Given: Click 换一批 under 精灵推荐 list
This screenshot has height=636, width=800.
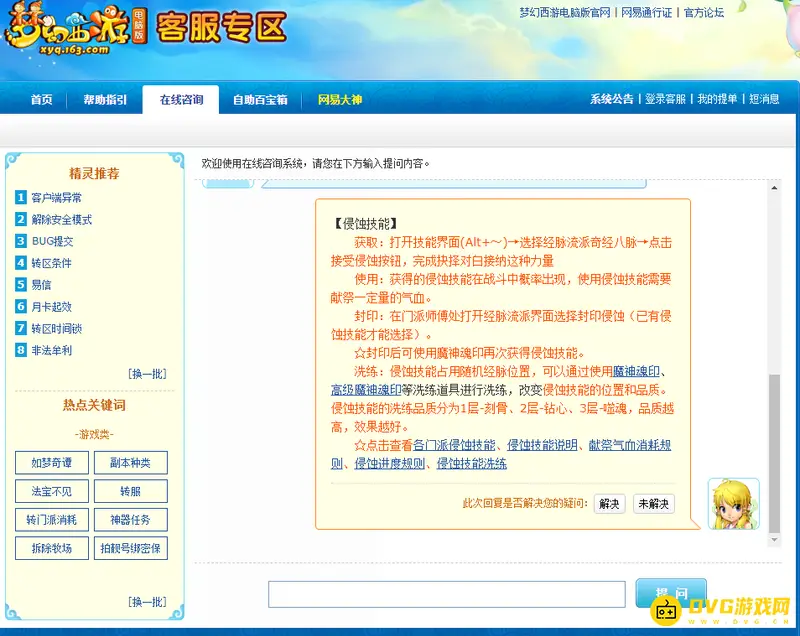Looking at the screenshot, I should [147, 374].
